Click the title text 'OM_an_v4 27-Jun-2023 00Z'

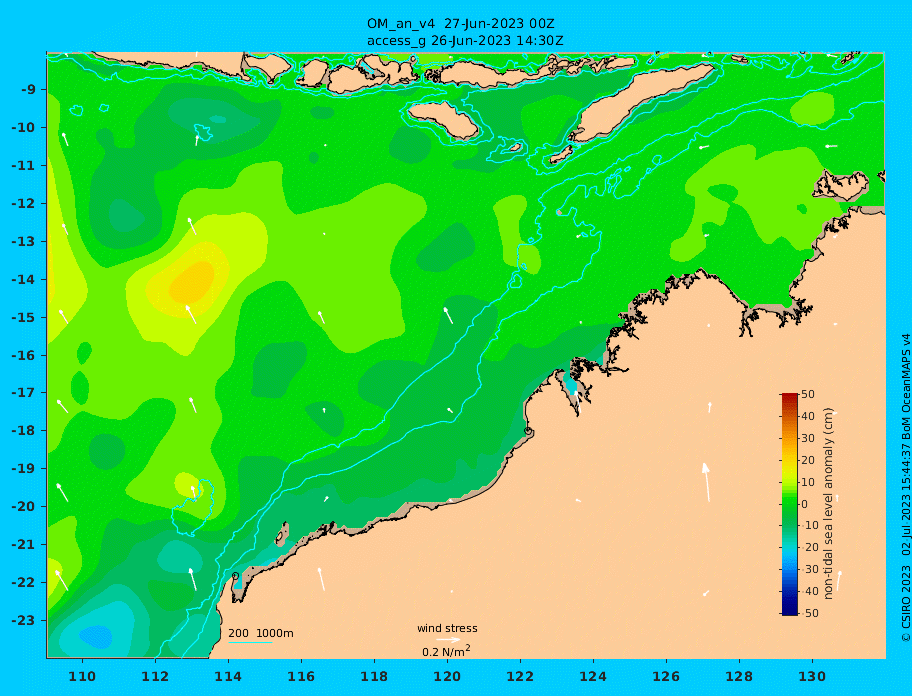click(x=460, y=24)
